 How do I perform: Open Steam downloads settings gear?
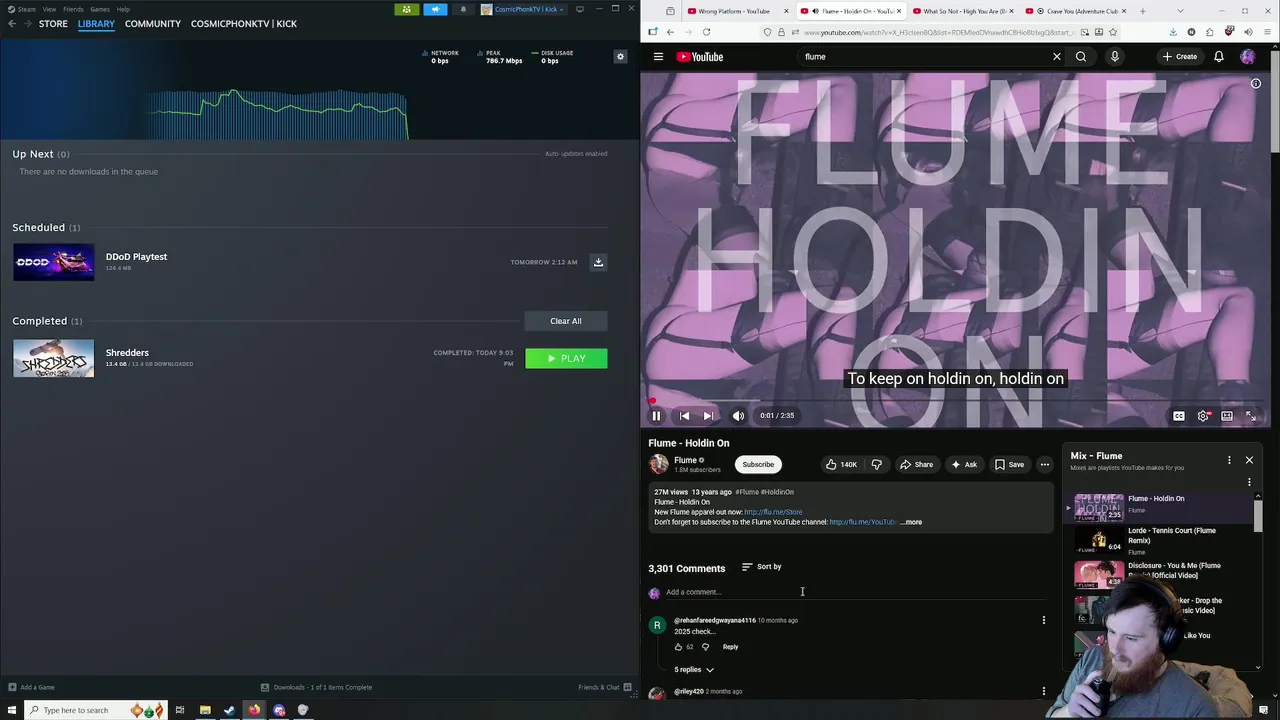click(x=620, y=57)
